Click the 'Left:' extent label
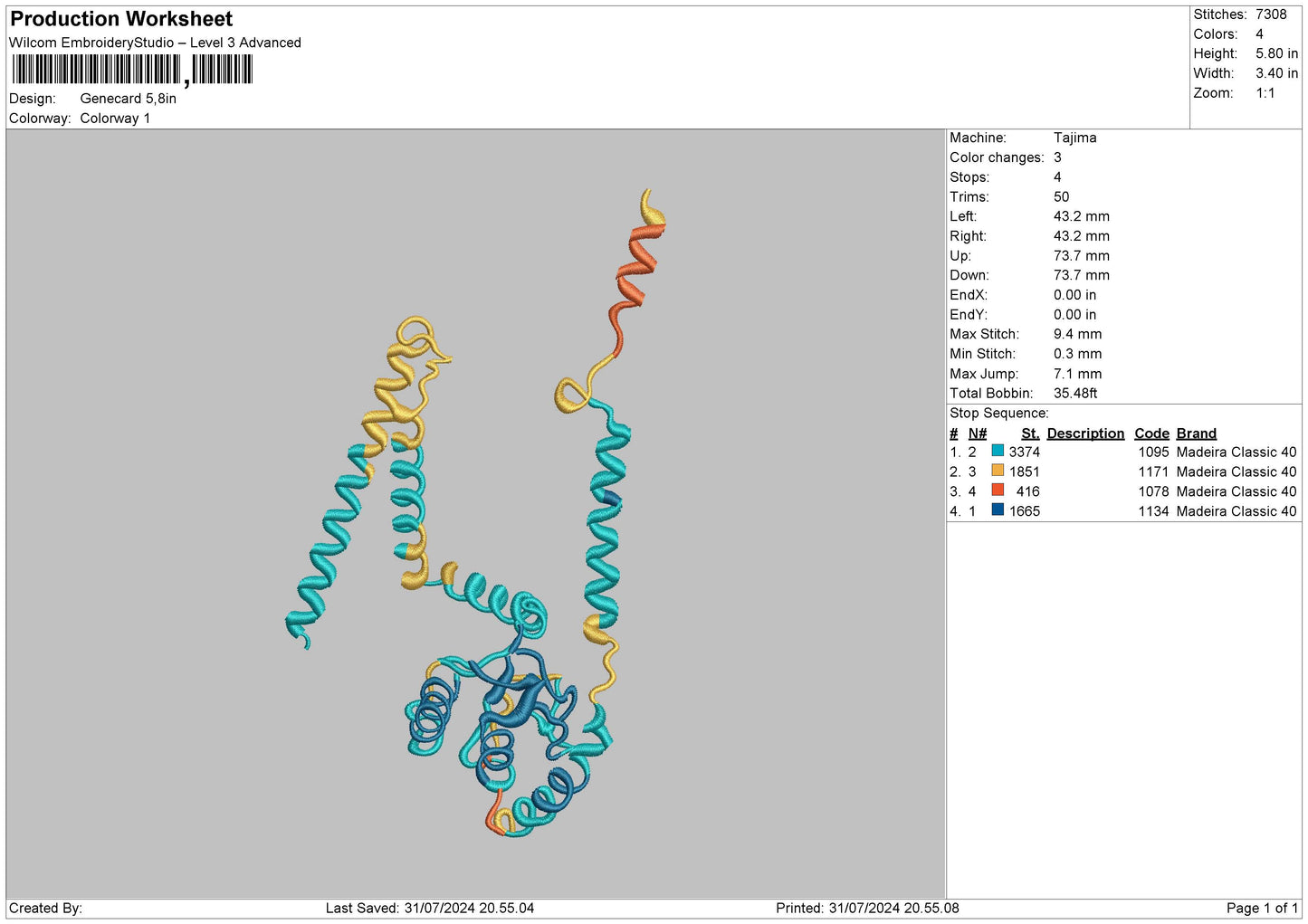The height and width of the screenshot is (924, 1308). click(x=963, y=216)
